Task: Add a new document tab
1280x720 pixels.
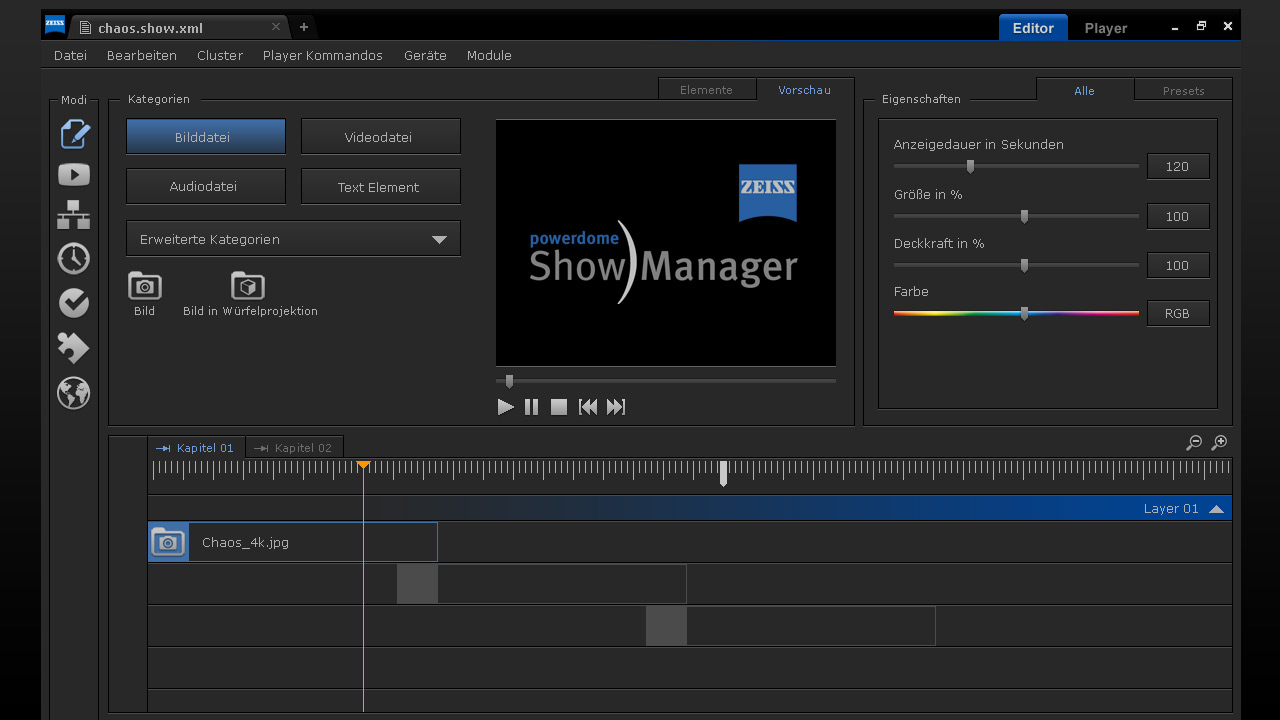Action: tap(304, 27)
